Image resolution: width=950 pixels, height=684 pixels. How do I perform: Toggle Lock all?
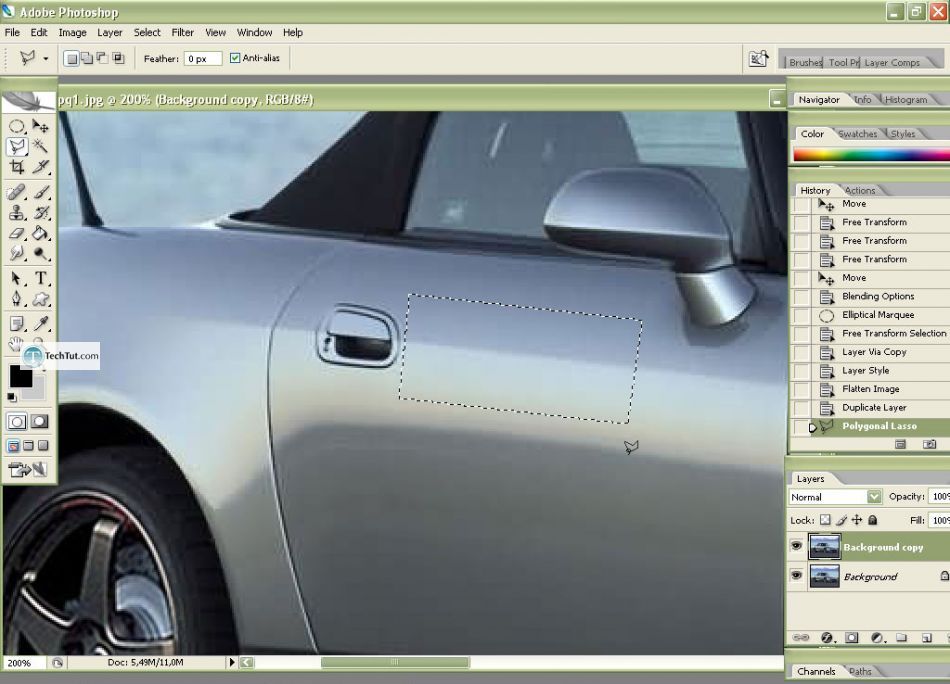click(x=872, y=520)
